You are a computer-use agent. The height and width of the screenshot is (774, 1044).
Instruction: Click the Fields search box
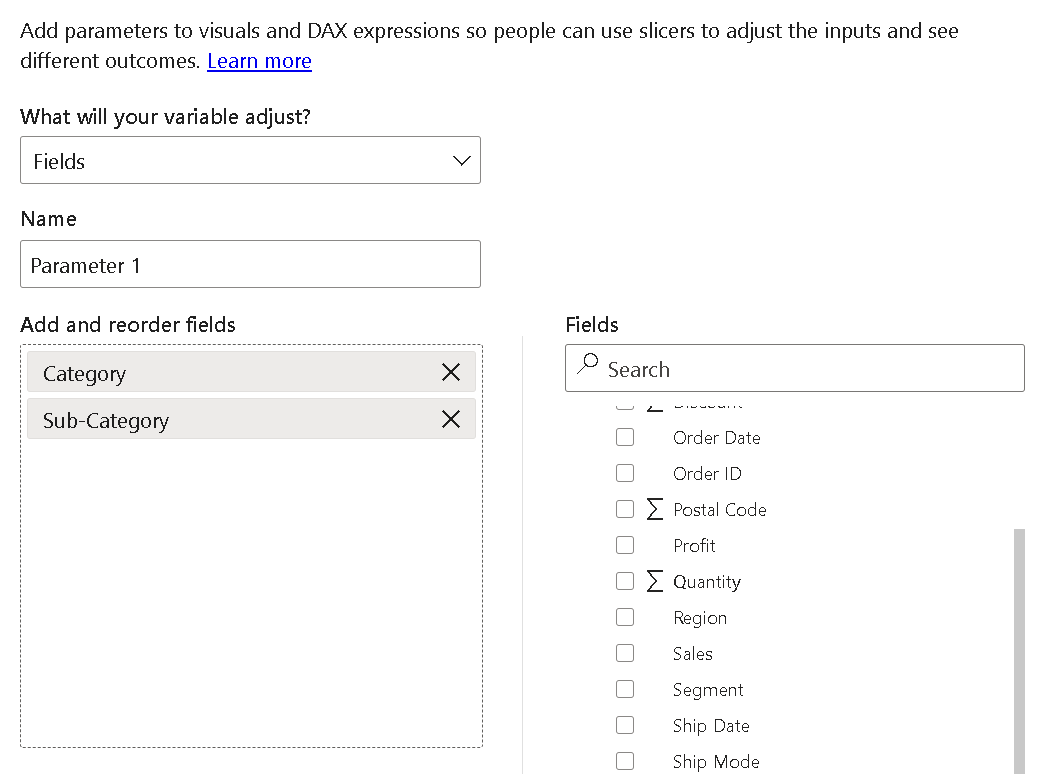[810, 369]
